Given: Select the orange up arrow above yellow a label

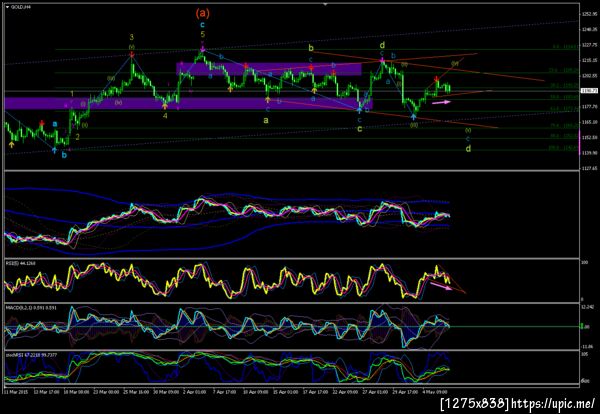Looking at the screenshot, I should [268, 100].
